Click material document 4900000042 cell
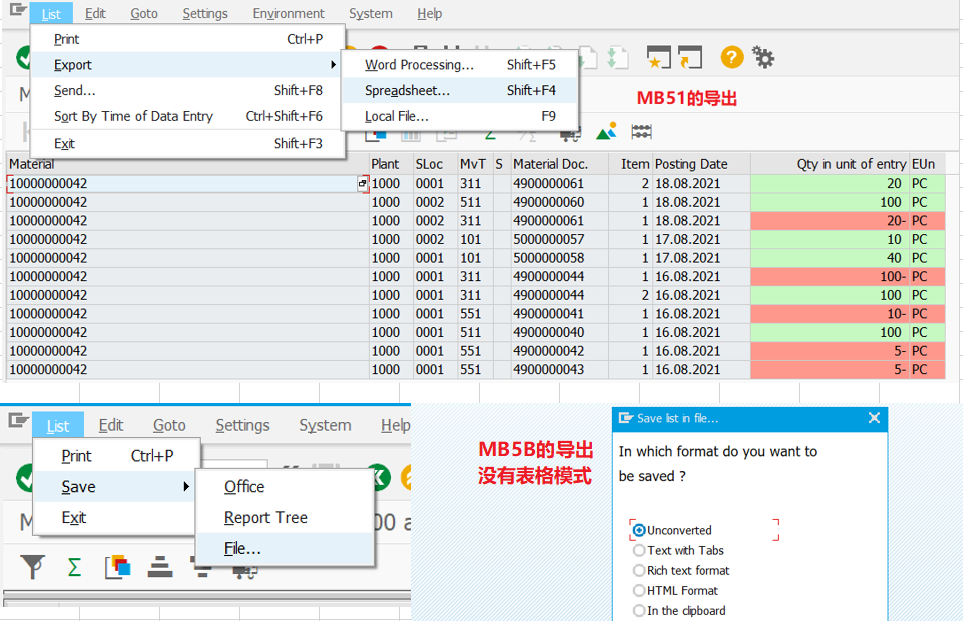 pos(559,351)
